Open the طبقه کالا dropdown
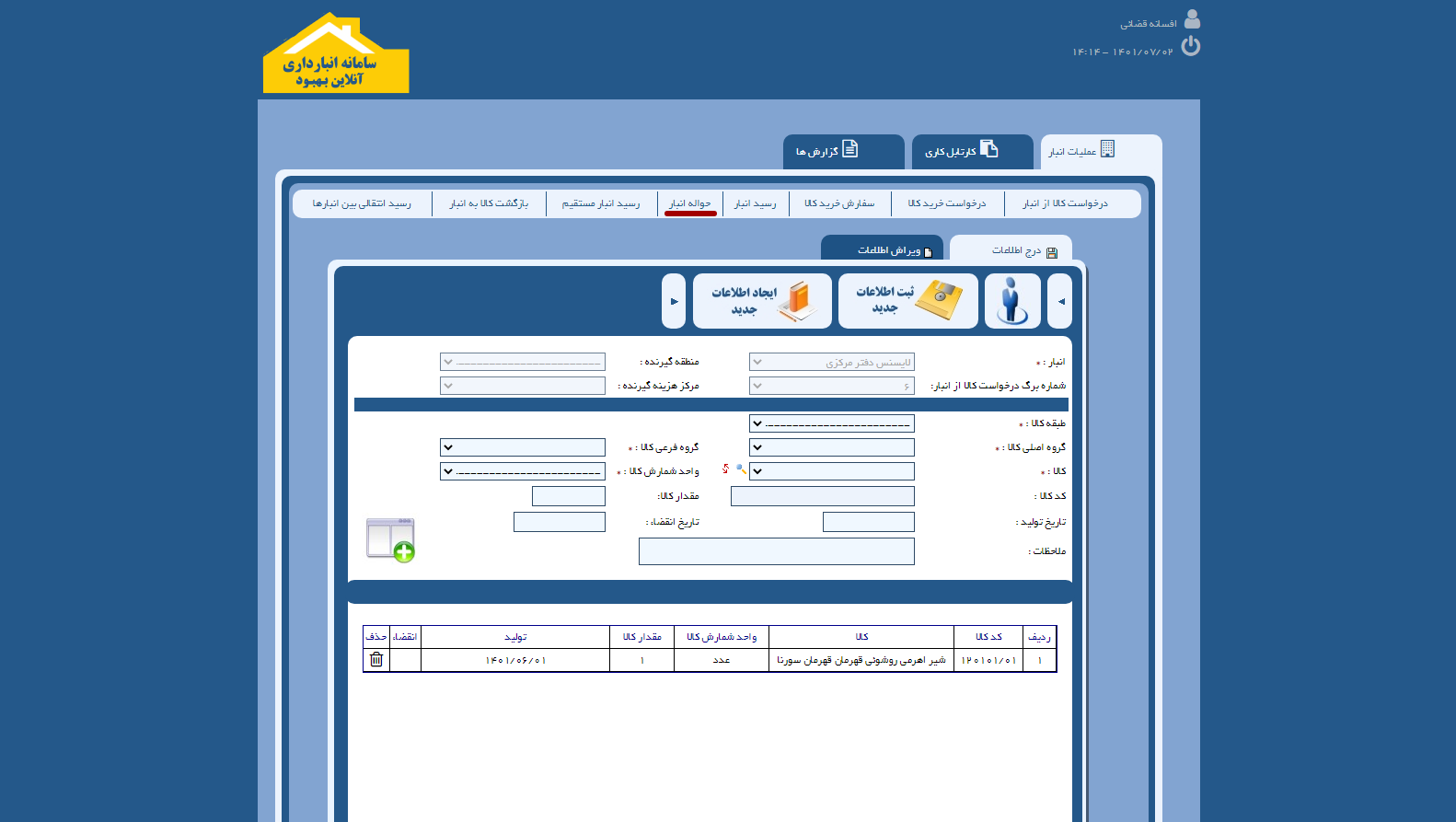 (831, 423)
